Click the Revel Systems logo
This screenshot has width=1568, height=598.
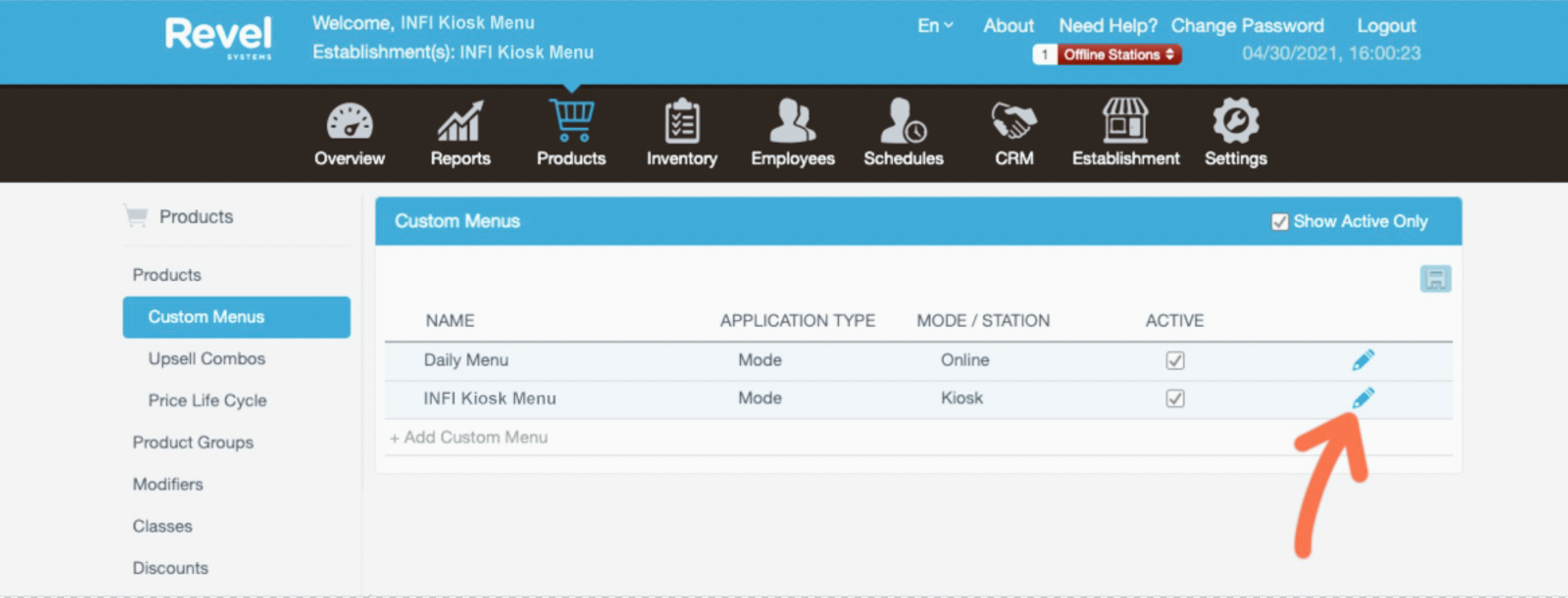point(218,37)
